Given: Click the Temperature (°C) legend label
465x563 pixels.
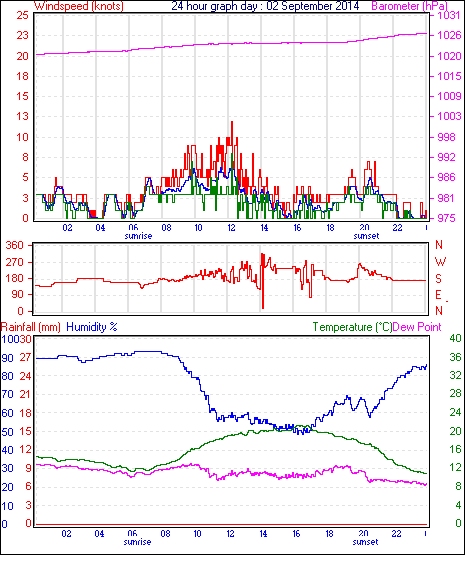Looking at the screenshot, I should pos(352,327).
